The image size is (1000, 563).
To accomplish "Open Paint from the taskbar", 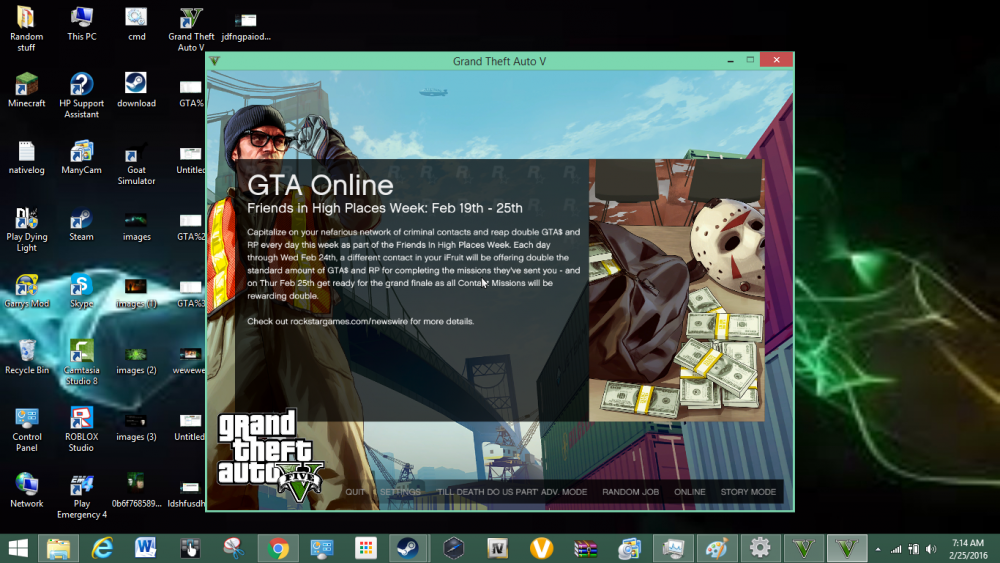I will (x=716, y=548).
